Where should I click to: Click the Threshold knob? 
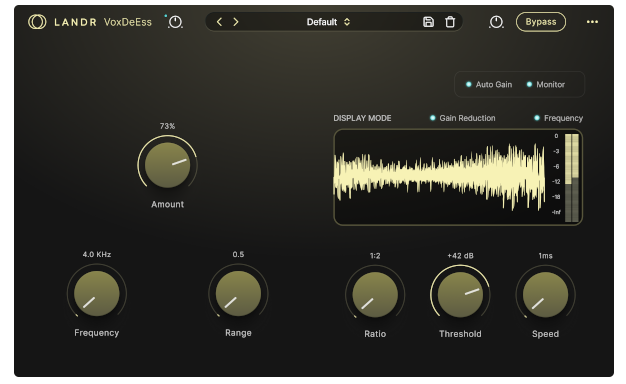pos(460,295)
